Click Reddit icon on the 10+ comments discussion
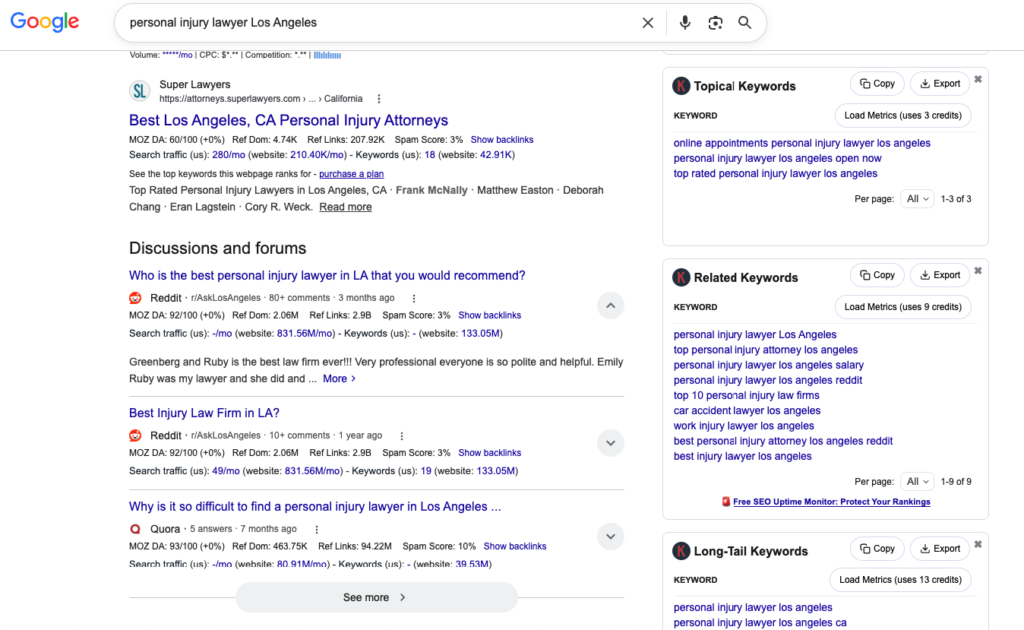This screenshot has height=630, width=1024. click(135, 435)
